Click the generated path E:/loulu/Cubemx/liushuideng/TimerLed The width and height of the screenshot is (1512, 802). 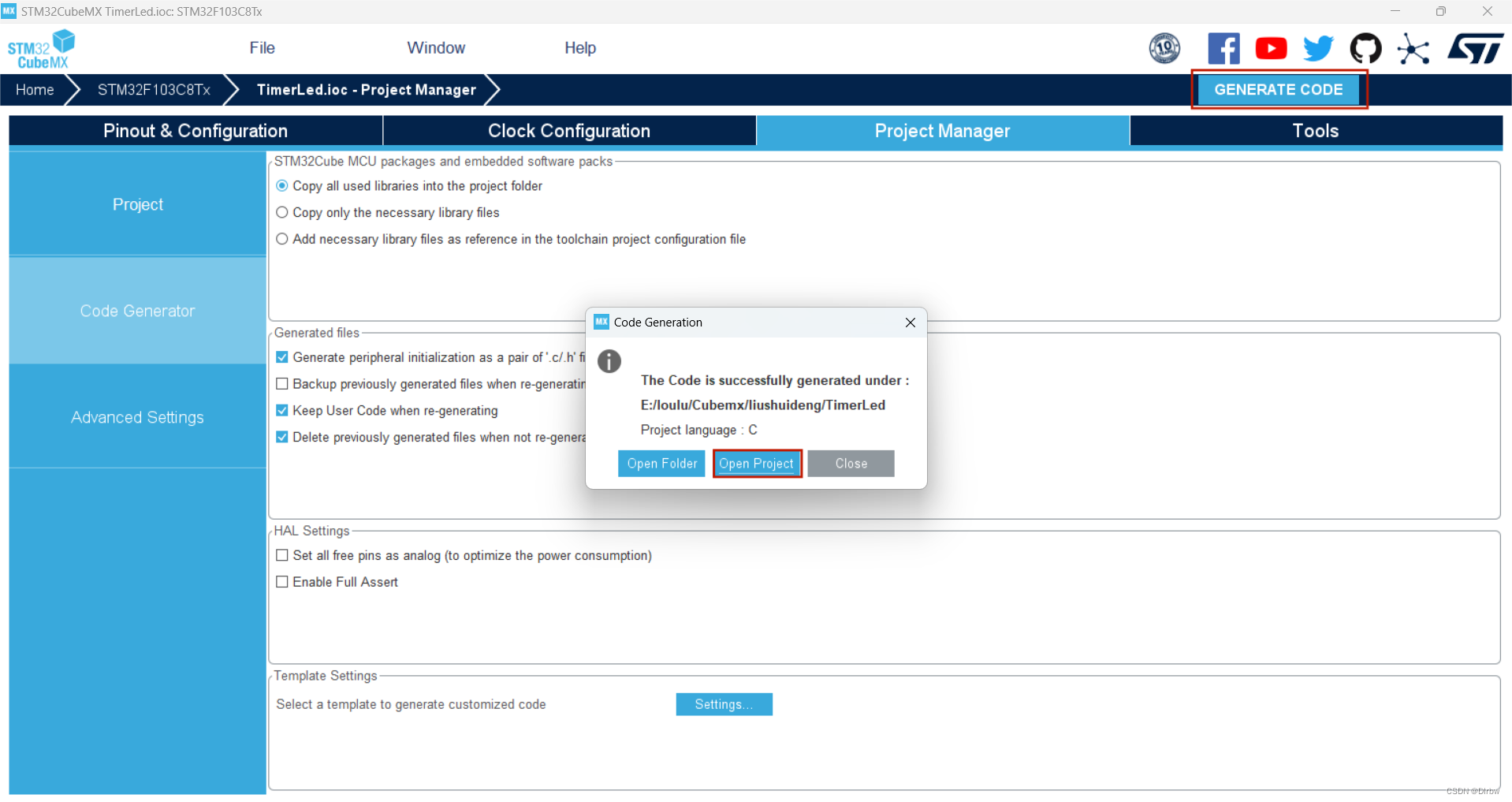(x=763, y=405)
